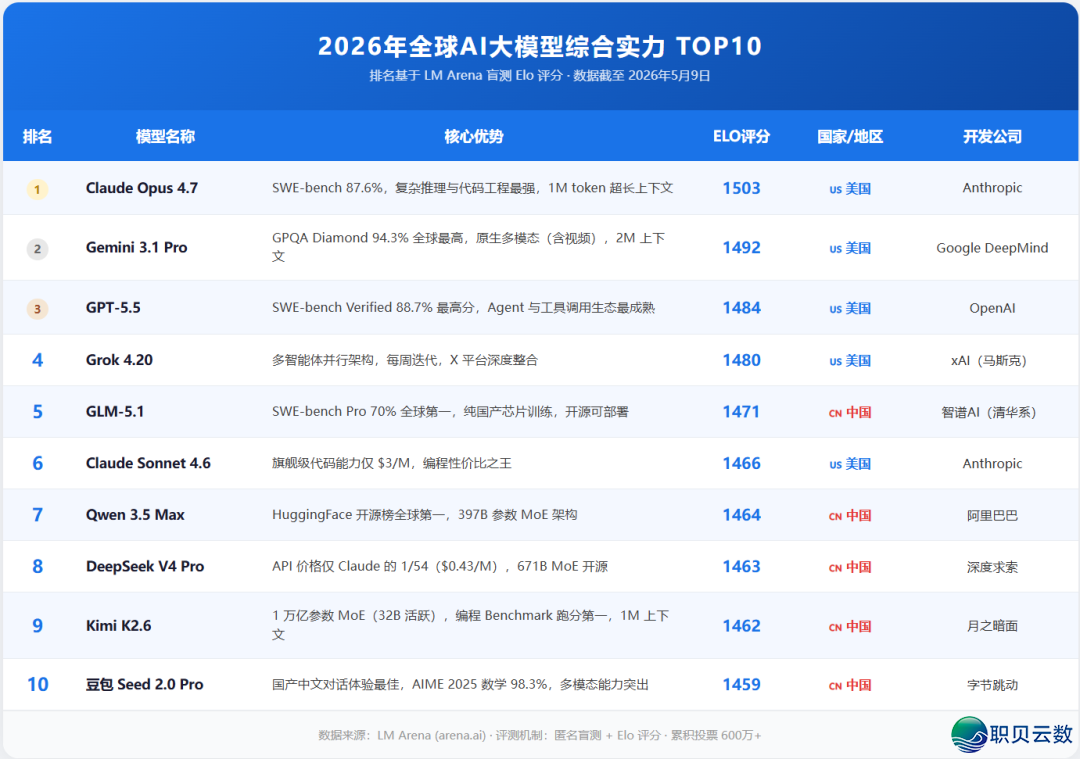
Task: Select the 核心优势 column header
Action: coord(474,136)
